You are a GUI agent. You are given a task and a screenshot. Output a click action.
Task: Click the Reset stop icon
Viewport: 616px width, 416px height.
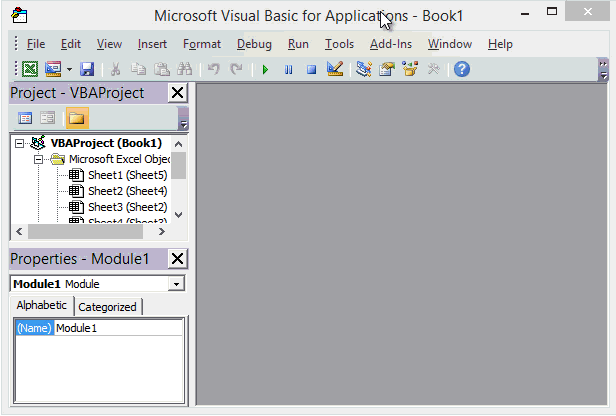click(x=312, y=70)
